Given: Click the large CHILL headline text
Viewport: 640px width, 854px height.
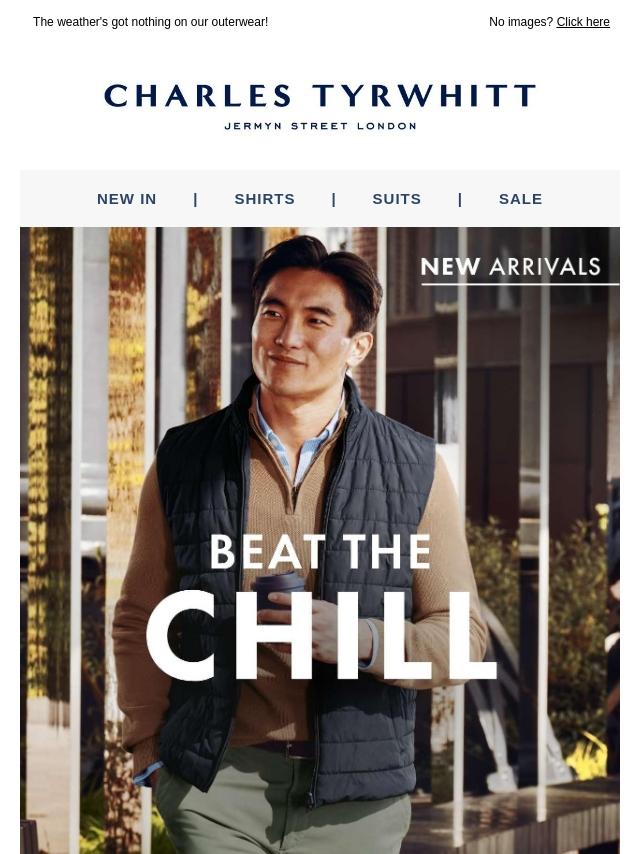Looking at the screenshot, I should click(x=321, y=636).
